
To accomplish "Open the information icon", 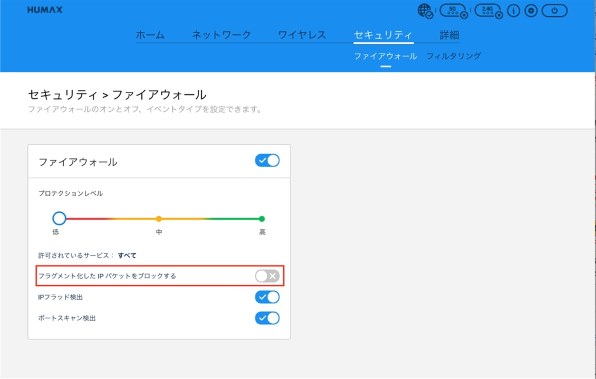I will click(514, 11).
